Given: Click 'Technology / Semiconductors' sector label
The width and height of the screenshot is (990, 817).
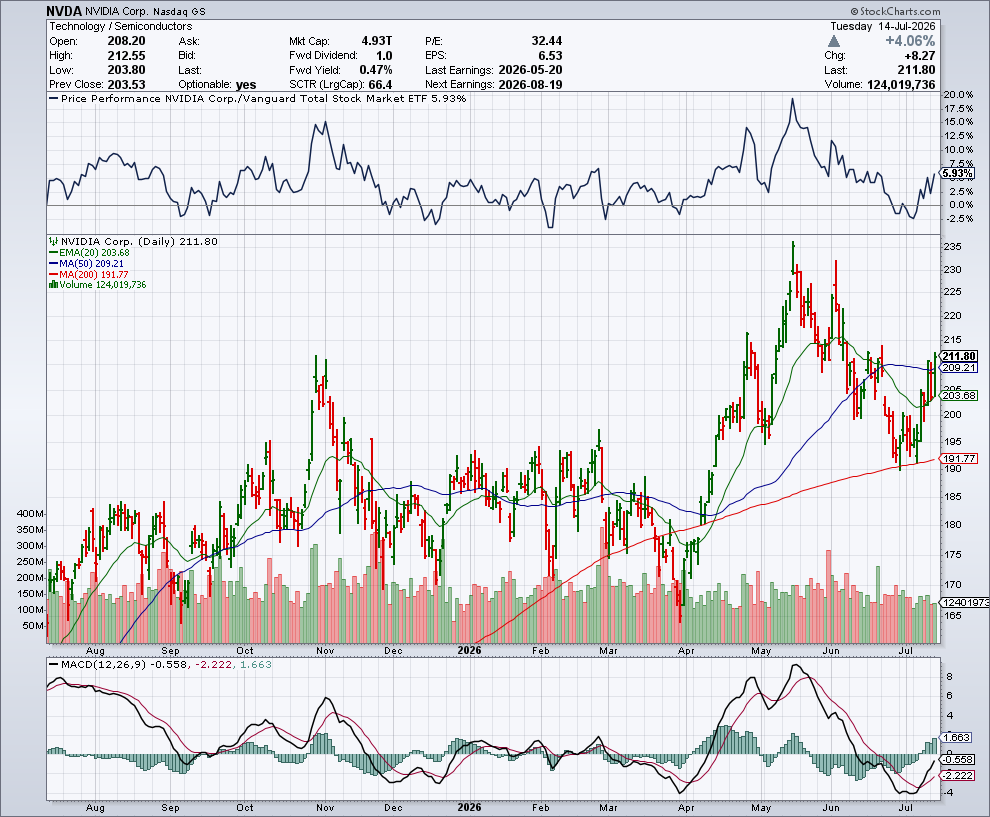Looking at the screenshot, I should [x=121, y=26].
